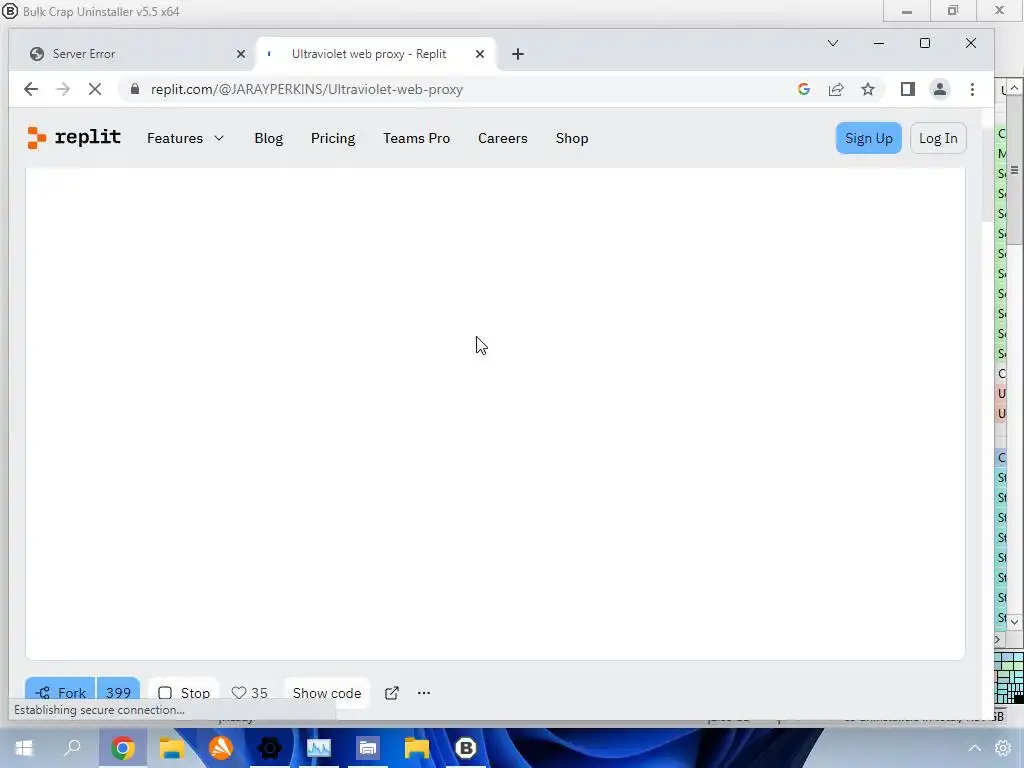Click the 399 fork count button

click(x=118, y=693)
